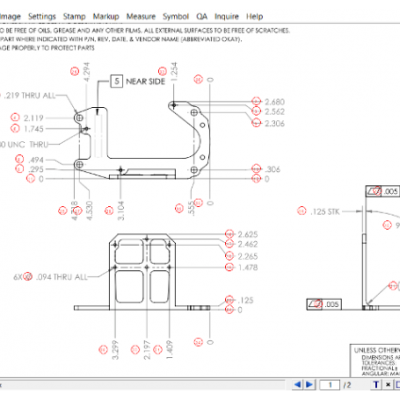Image resolution: width=400 pixels, height=400 pixels.
Task: Open the Inquire menu
Action: tap(227, 16)
